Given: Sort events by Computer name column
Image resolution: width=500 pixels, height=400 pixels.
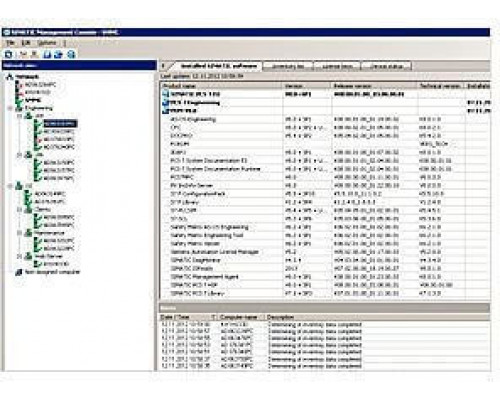Looking at the screenshot, I should [241, 317].
